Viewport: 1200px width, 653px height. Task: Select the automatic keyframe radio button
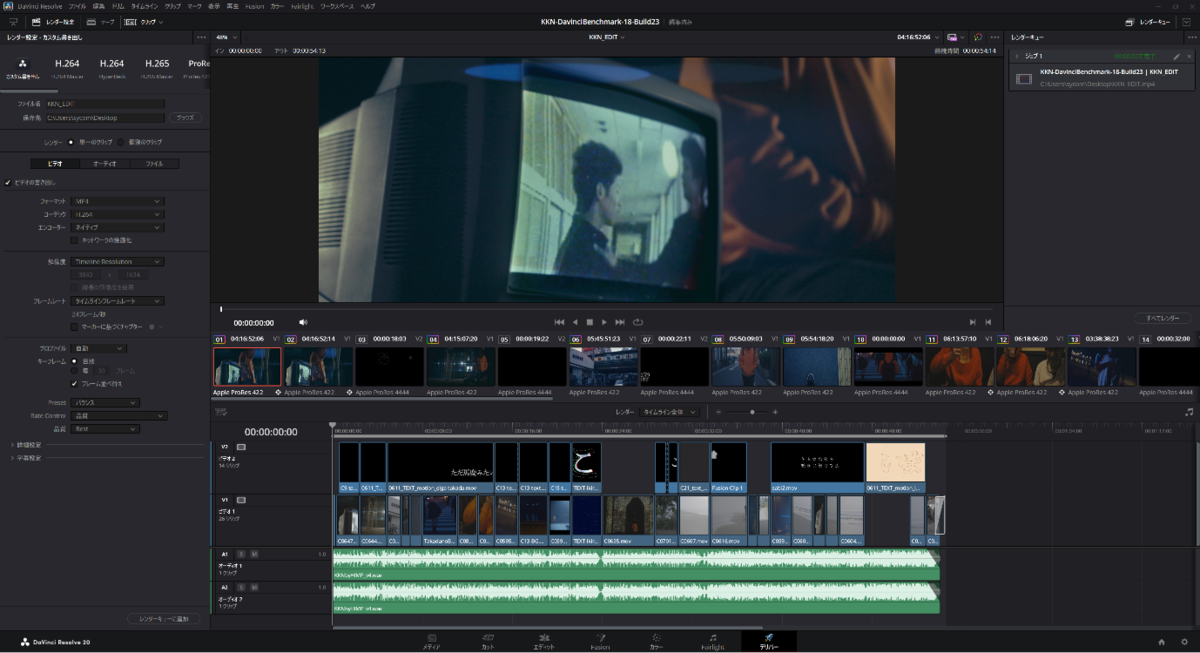74,360
